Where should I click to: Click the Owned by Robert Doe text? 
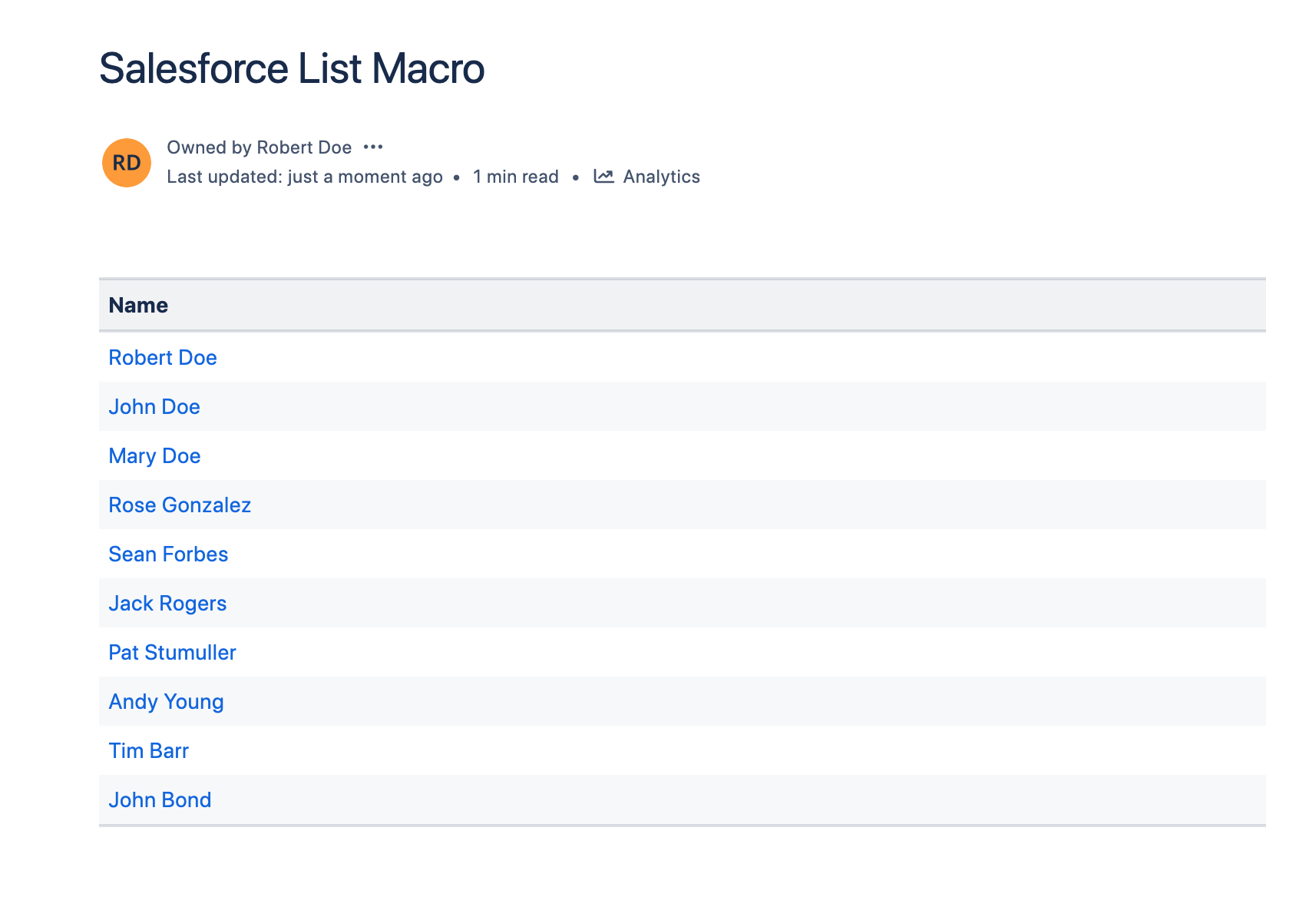coord(259,147)
